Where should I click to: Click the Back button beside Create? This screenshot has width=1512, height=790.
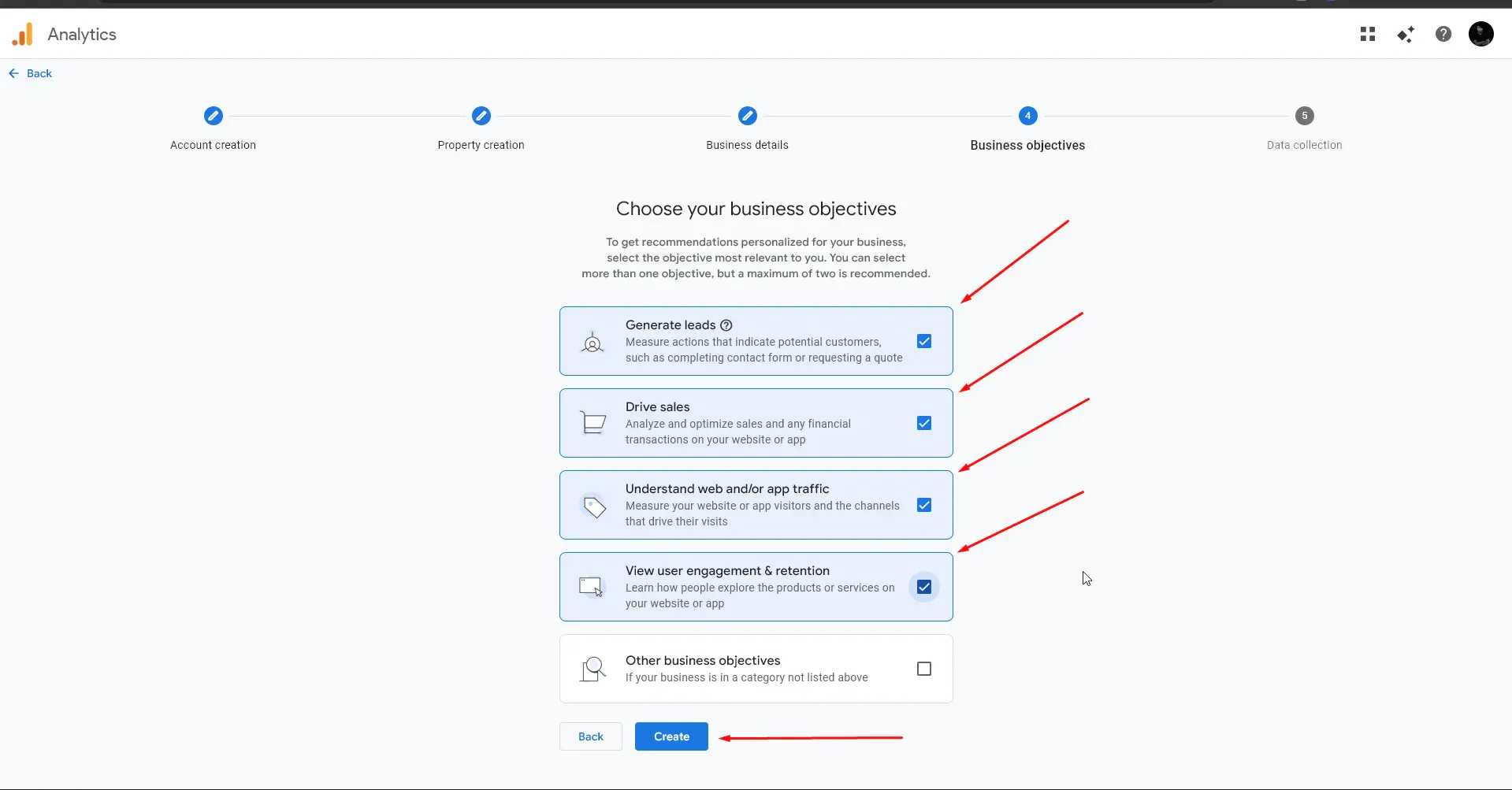pos(591,736)
